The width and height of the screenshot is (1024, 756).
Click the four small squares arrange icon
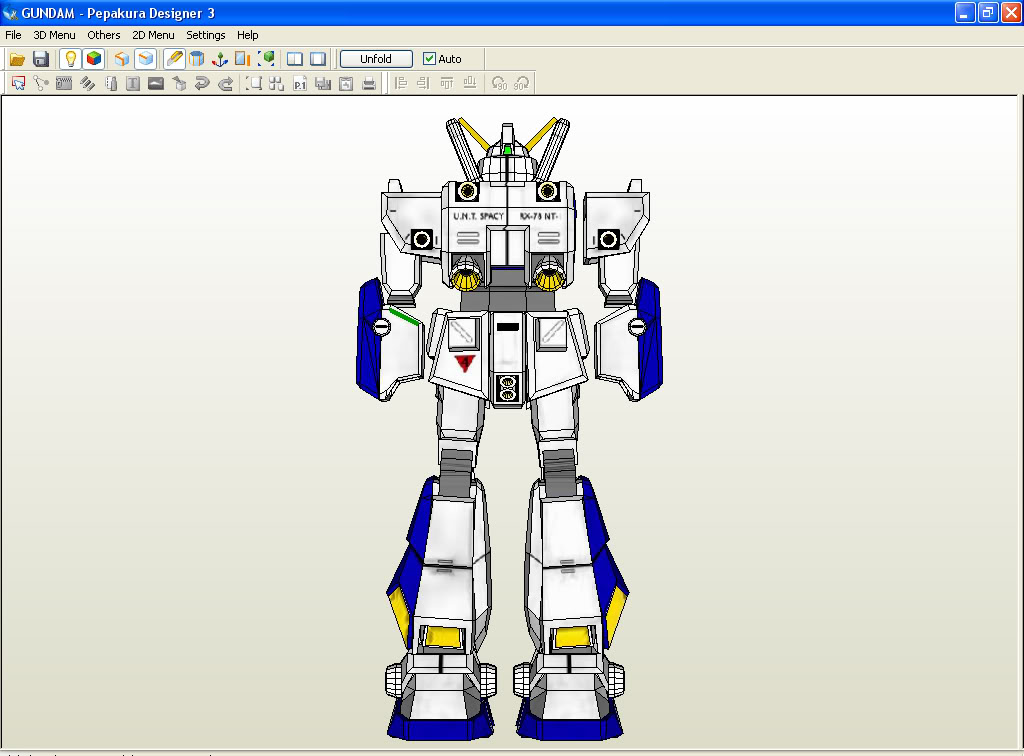(x=276, y=84)
